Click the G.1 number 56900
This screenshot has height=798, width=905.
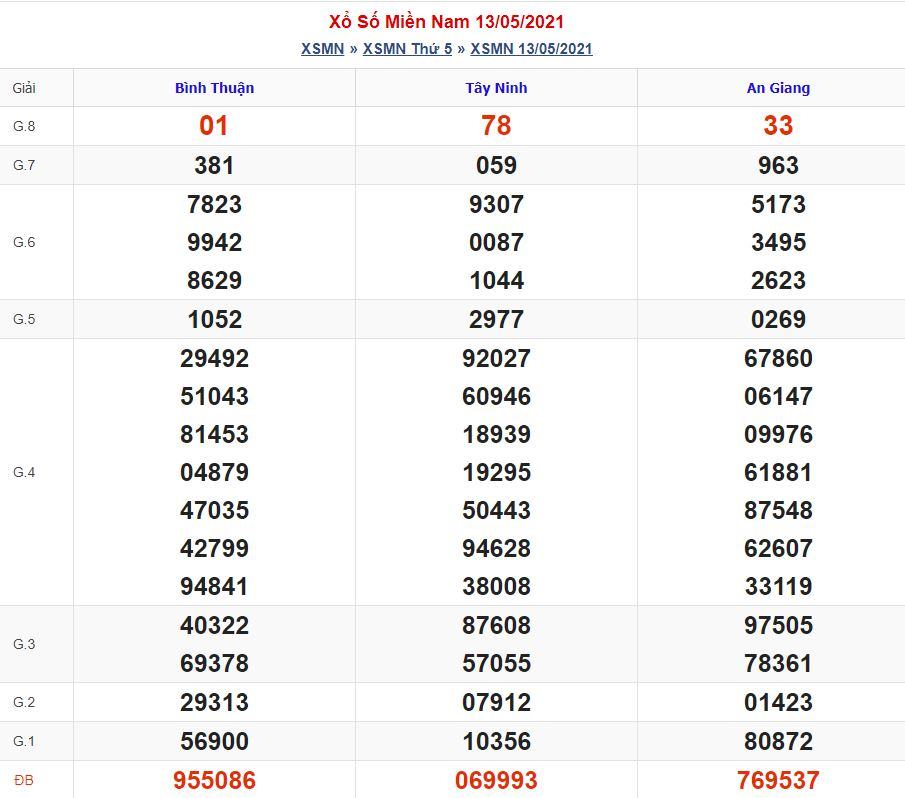[214, 741]
